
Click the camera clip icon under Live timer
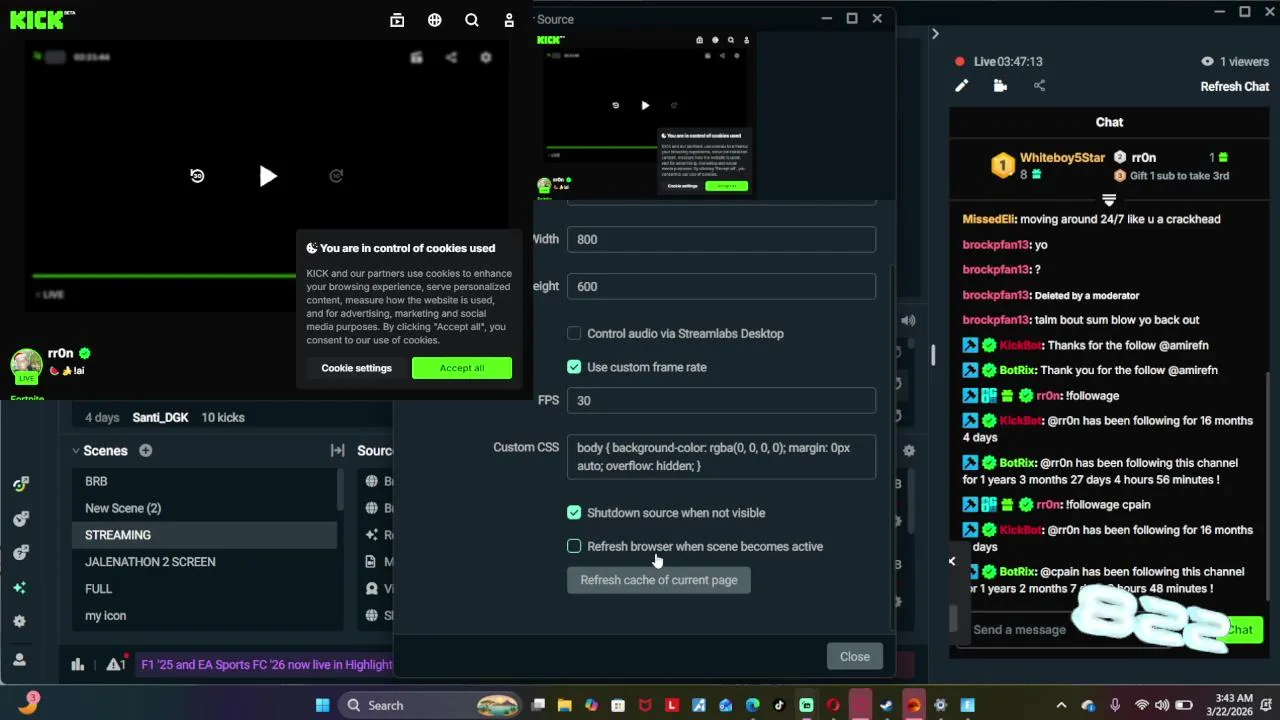coord(1000,86)
